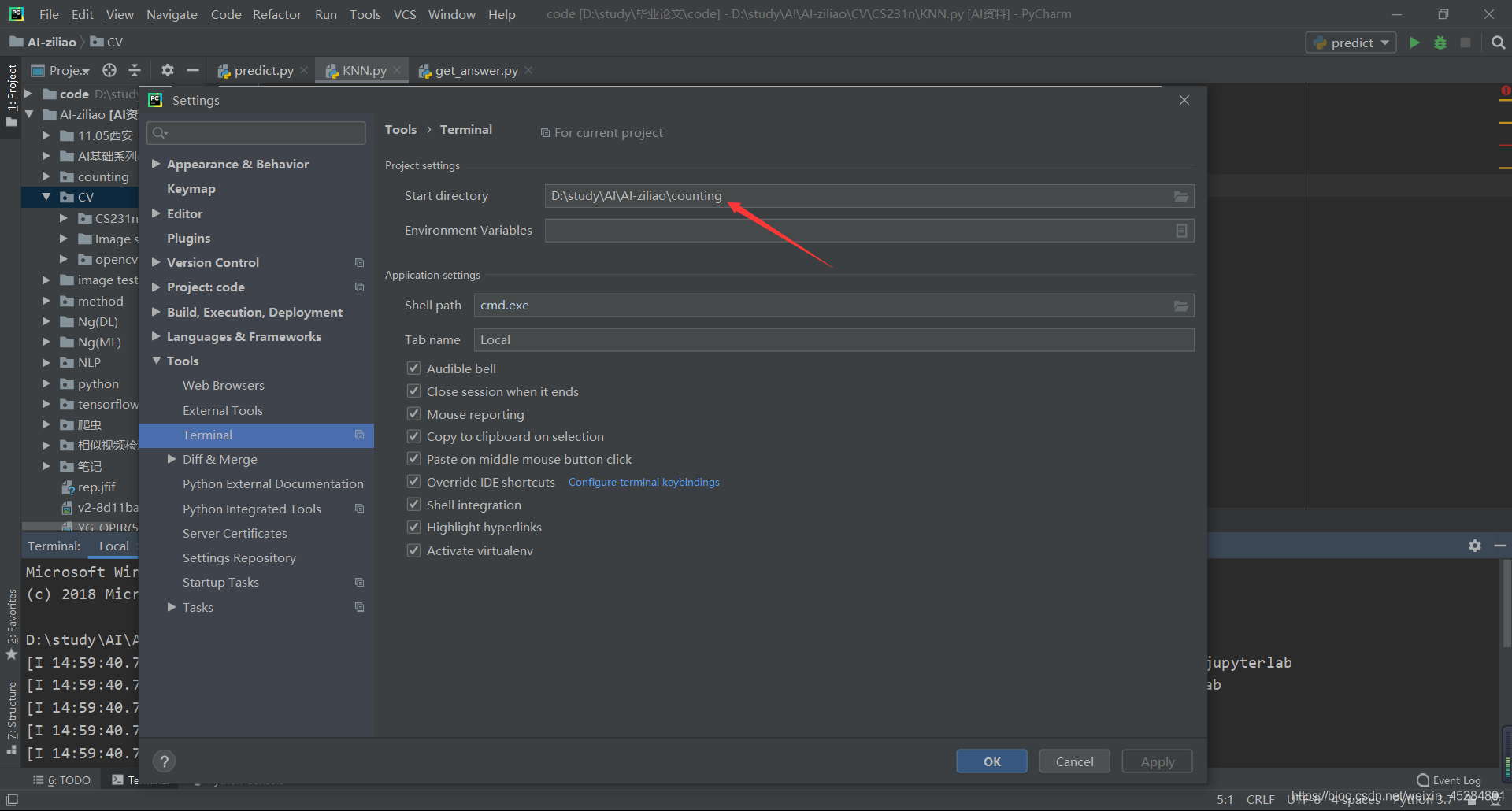This screenshot has width=1512, height=811.
Task: Click the locate file target icon in Project panel
Action: point(109,70)
